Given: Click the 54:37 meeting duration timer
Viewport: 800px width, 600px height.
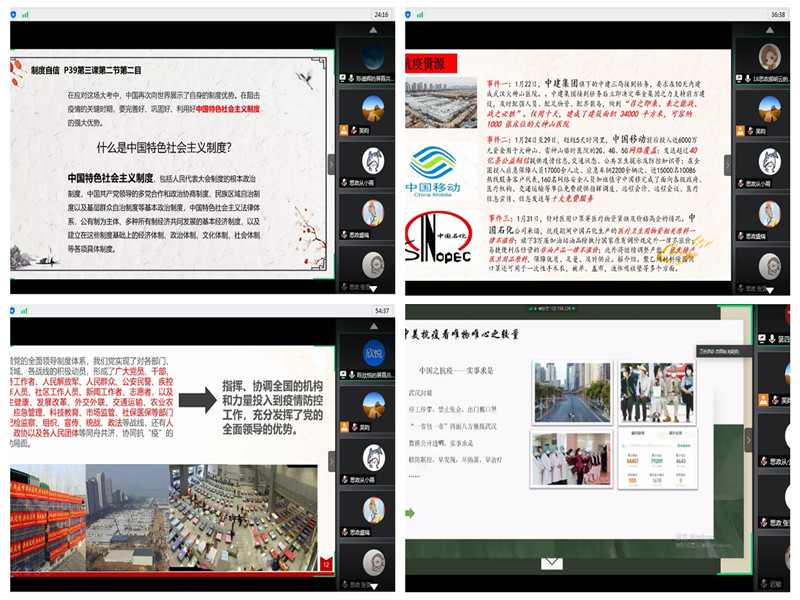Looking at the screenshot, I should (x=380, y=311).
